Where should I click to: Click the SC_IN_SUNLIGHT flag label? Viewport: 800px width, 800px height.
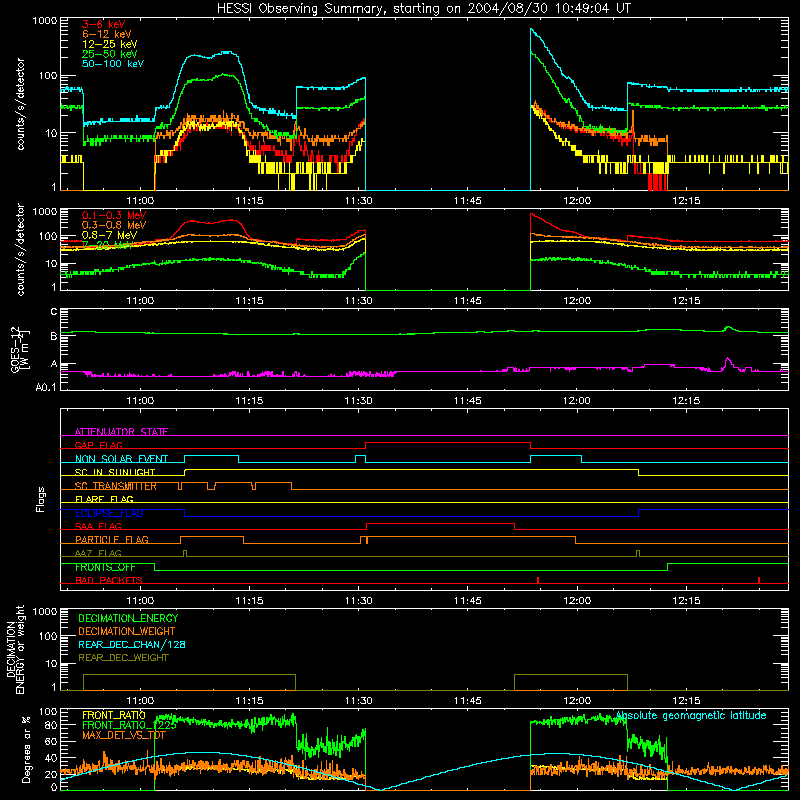coord(115,472)
